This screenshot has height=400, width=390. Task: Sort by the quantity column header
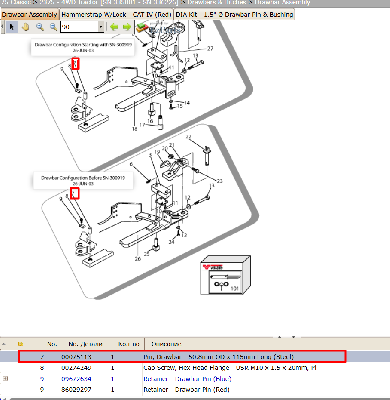129,344
